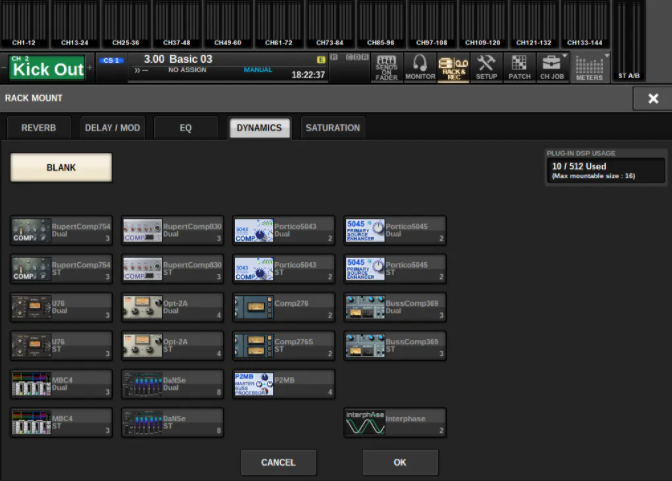Image resolution: width=672 pixels, height=481 pixels.
Task: Switch to the Delay / Mod tab
Action: (x=112, y=128)
